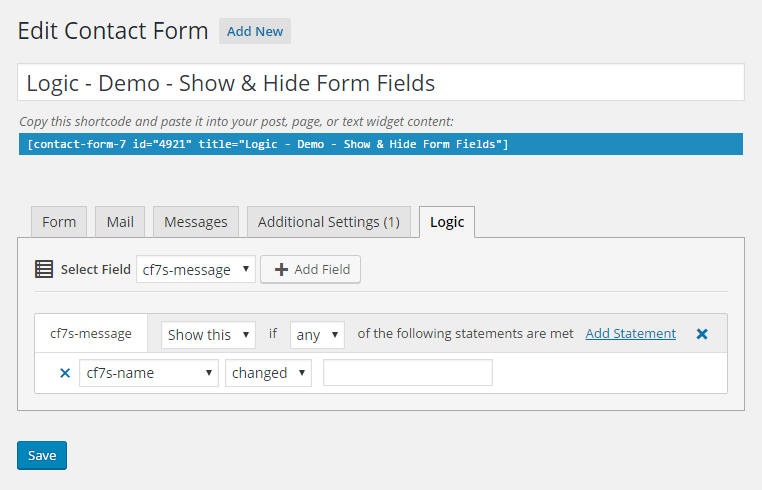
Task: Select the Logic tab
Action: pyautogui.click(x=447, y=222)
